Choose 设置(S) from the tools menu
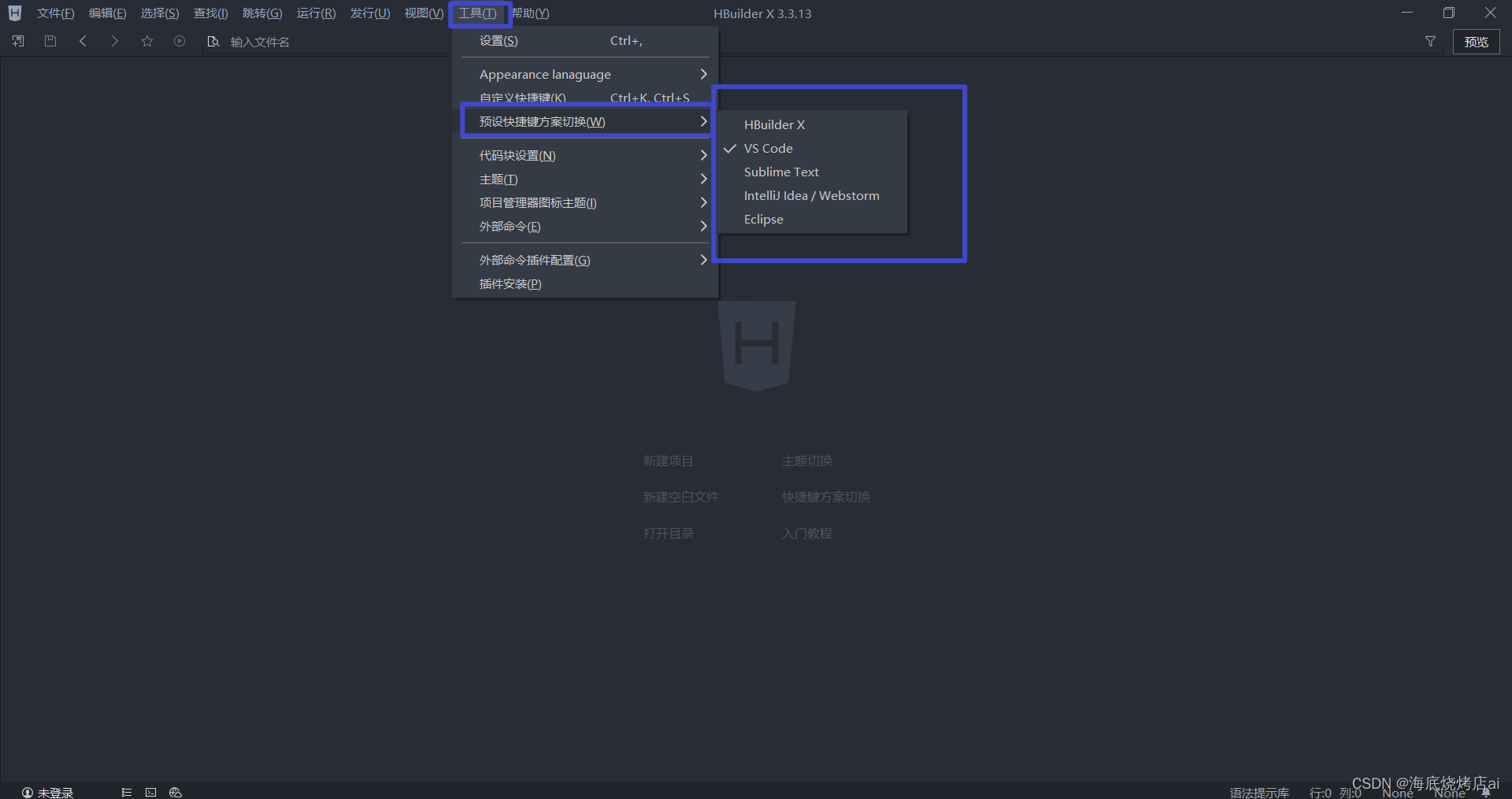The width and height of the screenshot is (1512, 799). (585, 40)
